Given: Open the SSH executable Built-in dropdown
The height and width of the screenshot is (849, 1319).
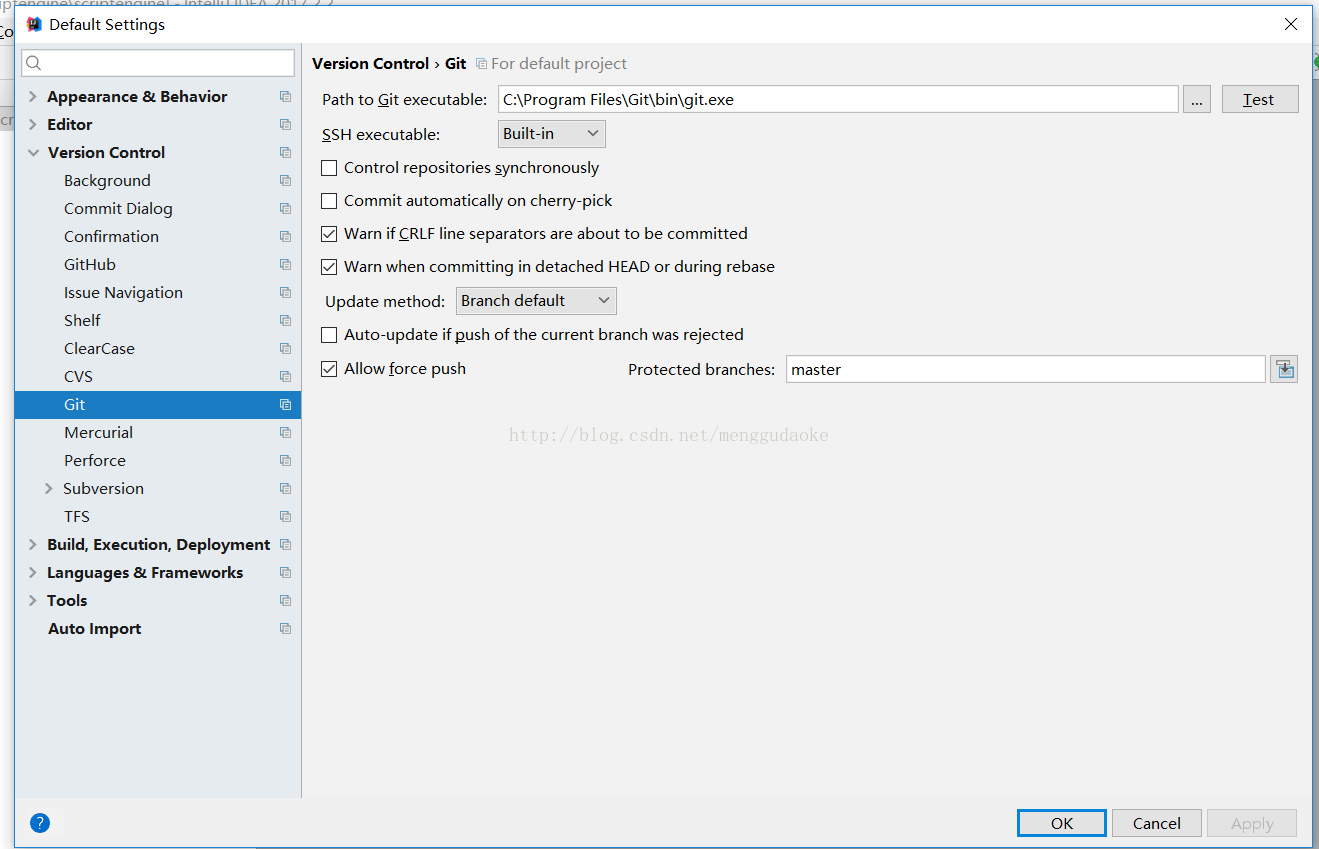Looking at the screenshot, I should (x=552, y=133).
